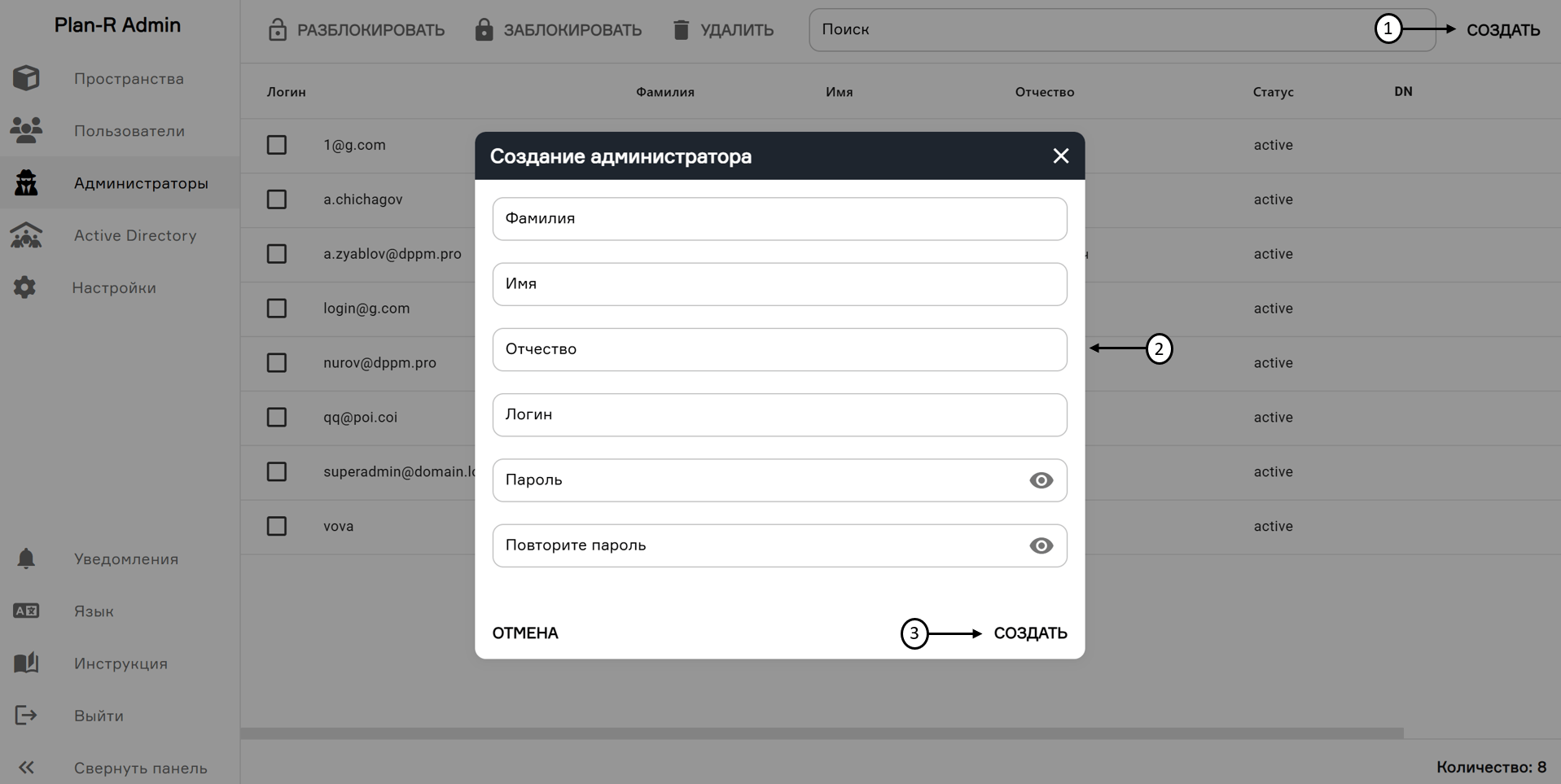Open the Active Directory section
The height and width of the screenshot is (784, 1561).
click(27, 235)
